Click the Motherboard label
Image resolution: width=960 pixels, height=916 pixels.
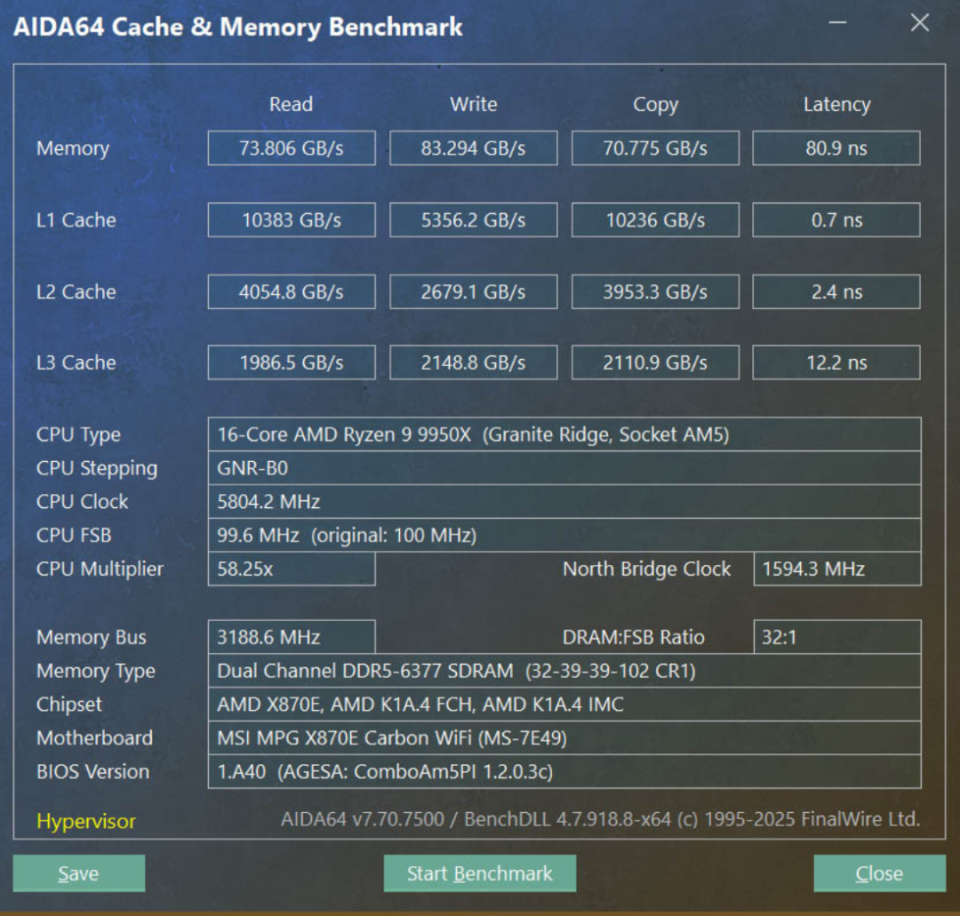[95, 738]
